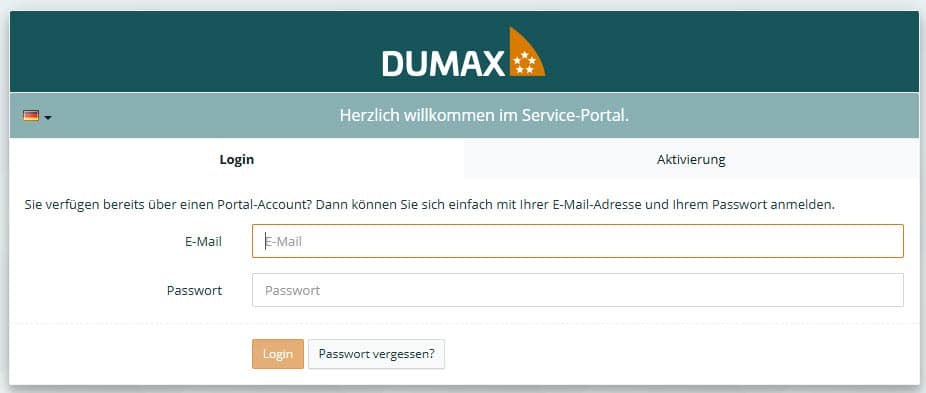The width and height of the screenshot is (926, 393).
Task: Click the E-Mail placeholder text
Action: [x=283, y=242]
